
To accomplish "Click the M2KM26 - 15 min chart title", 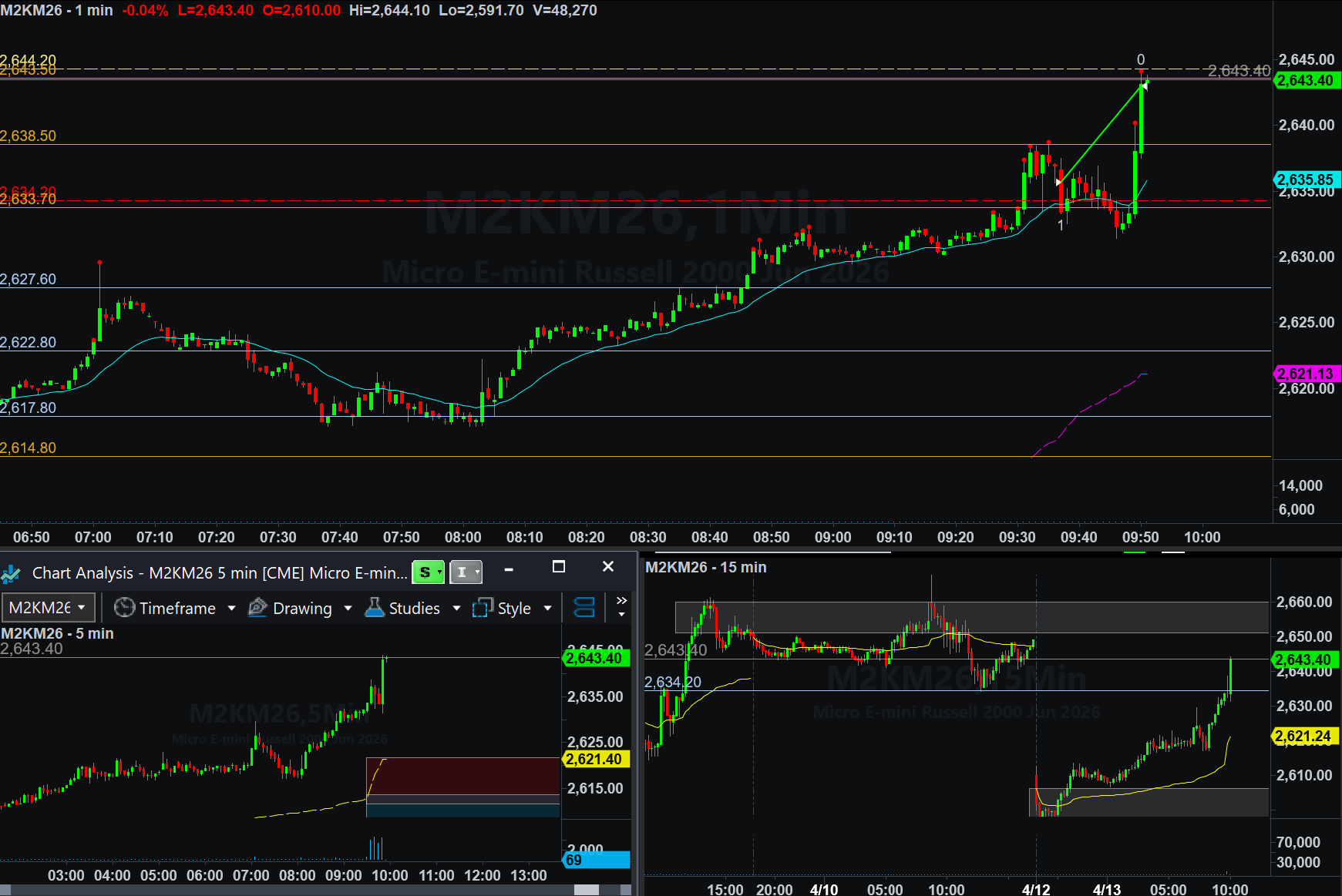I will 705,567.
